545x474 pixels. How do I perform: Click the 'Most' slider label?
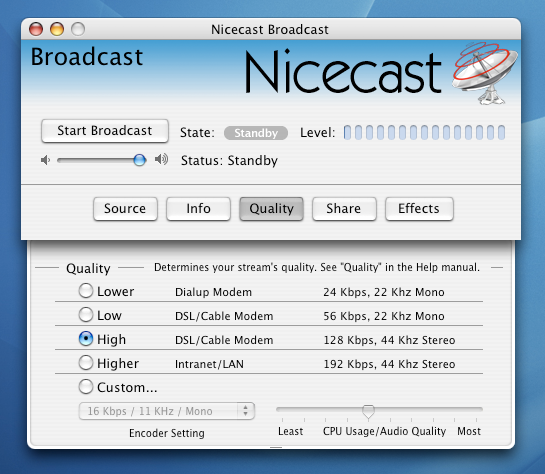click(469, 431)
